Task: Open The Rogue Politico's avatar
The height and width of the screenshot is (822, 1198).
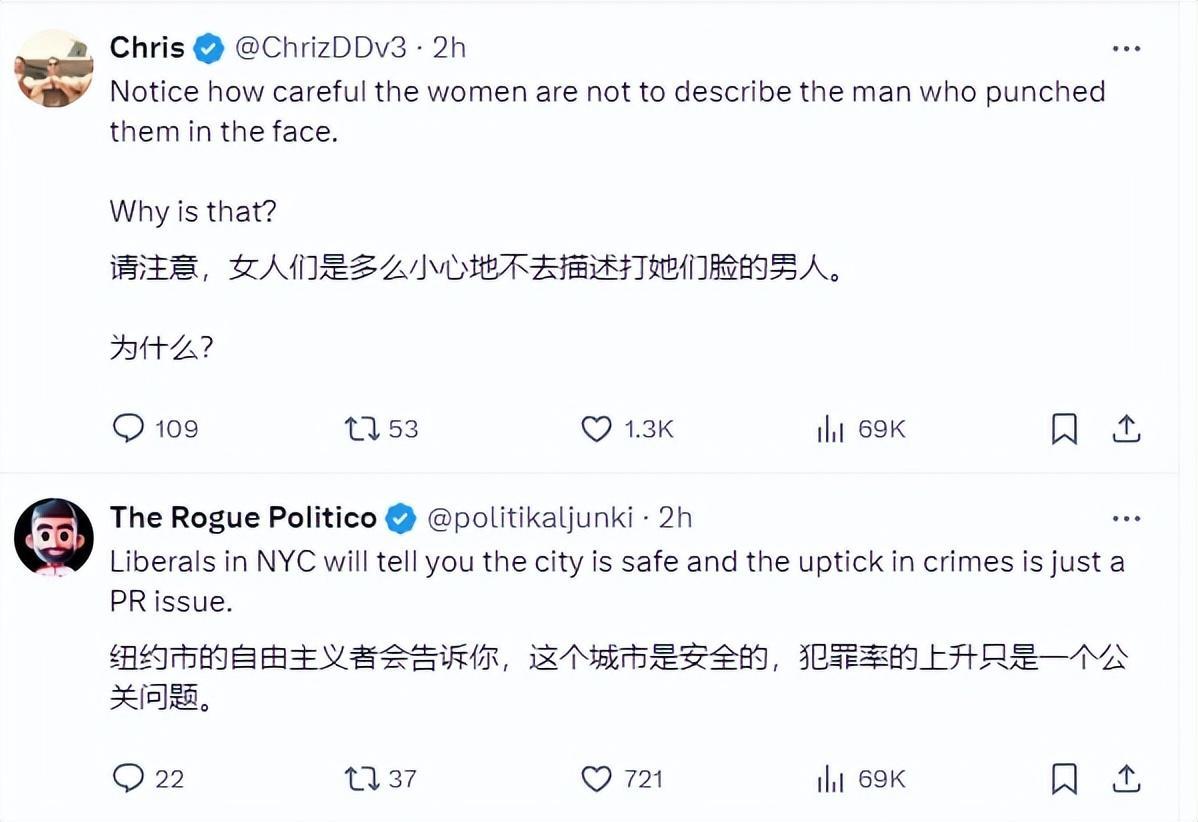Action: pos(54,537)
